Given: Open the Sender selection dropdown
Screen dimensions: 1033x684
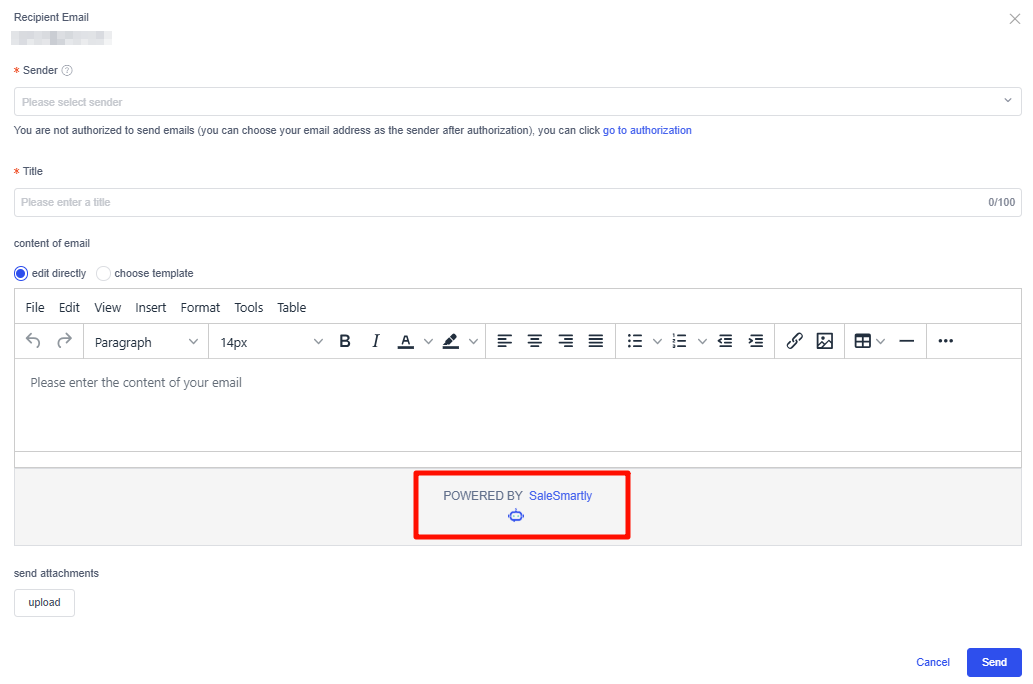Looking at the screenshot, I should coord(517,102).
